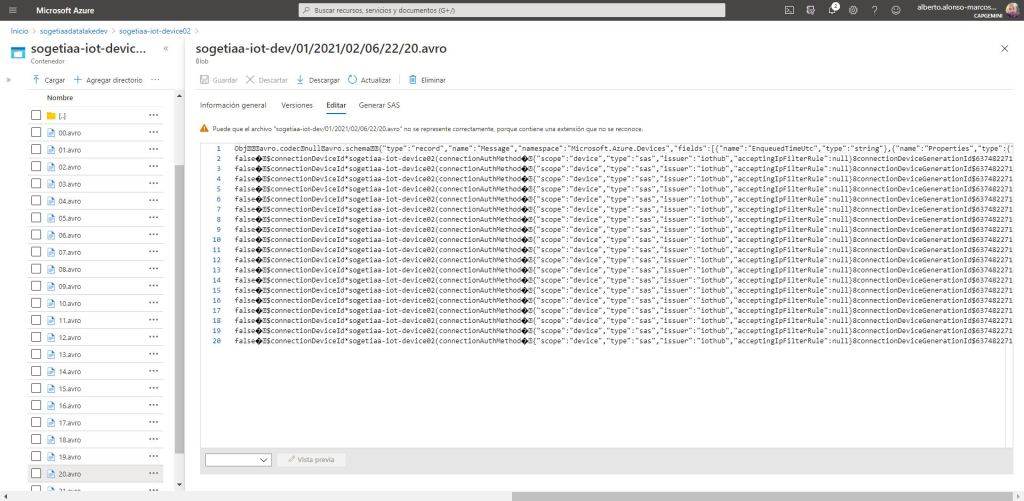1024x501 pixels.
Task: Open the directory and subscription filter icon
Action: tap(811, 9)
